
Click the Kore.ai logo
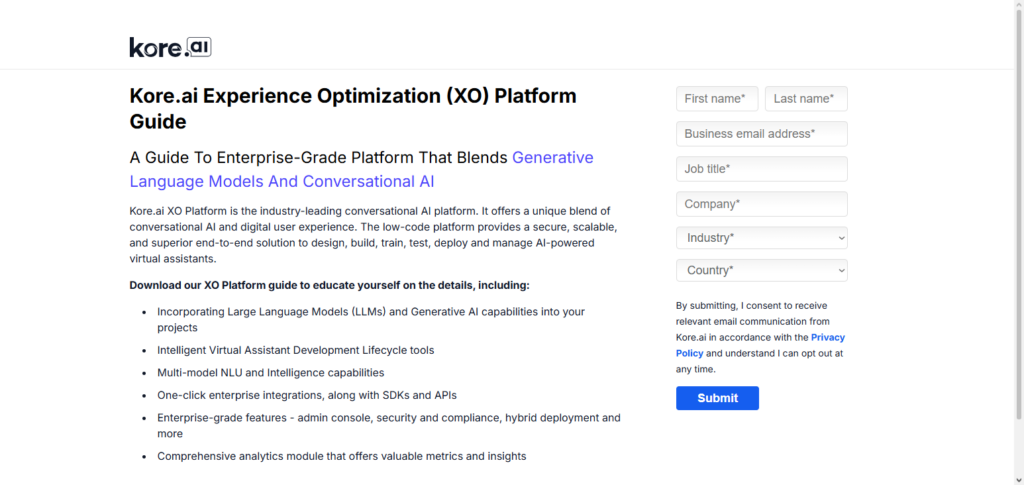coord(170,47)
